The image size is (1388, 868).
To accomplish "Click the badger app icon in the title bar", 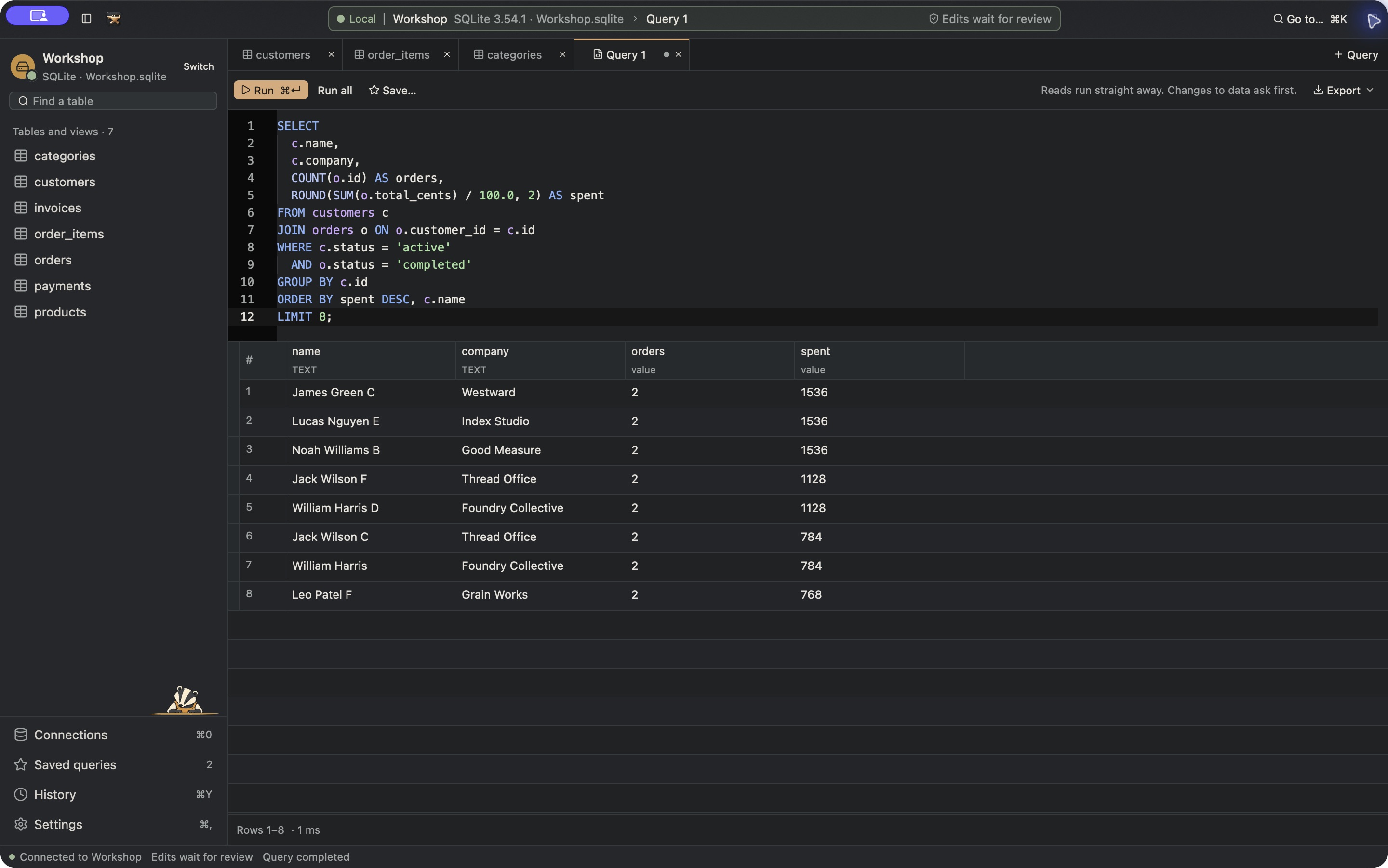I will coord(114,19).
